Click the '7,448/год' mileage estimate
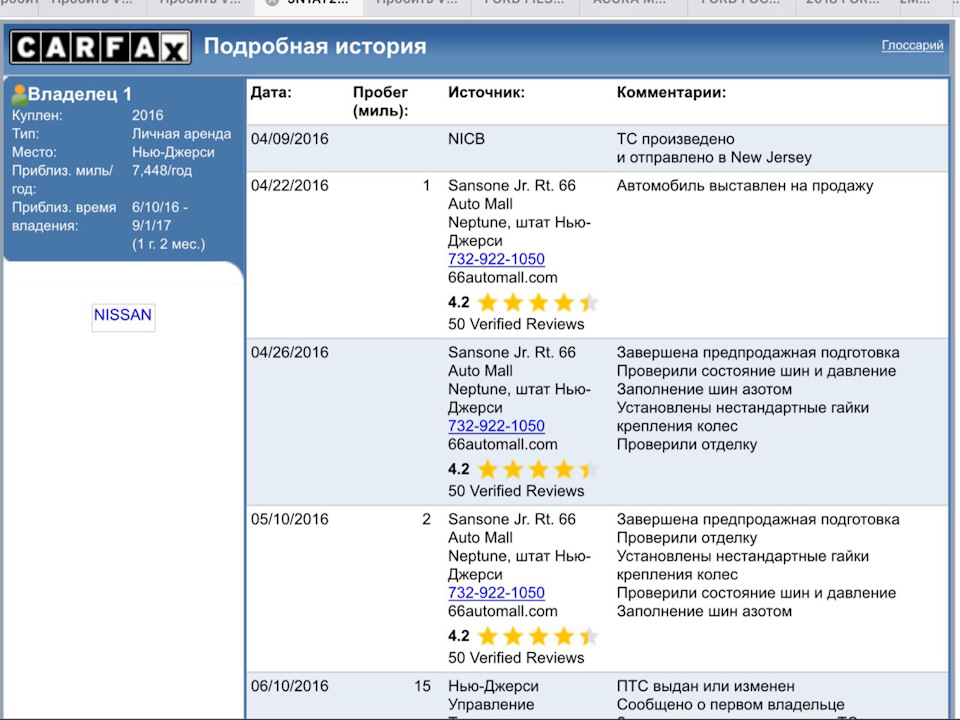Viewport: 960px width, 720px height. (162, 171)
